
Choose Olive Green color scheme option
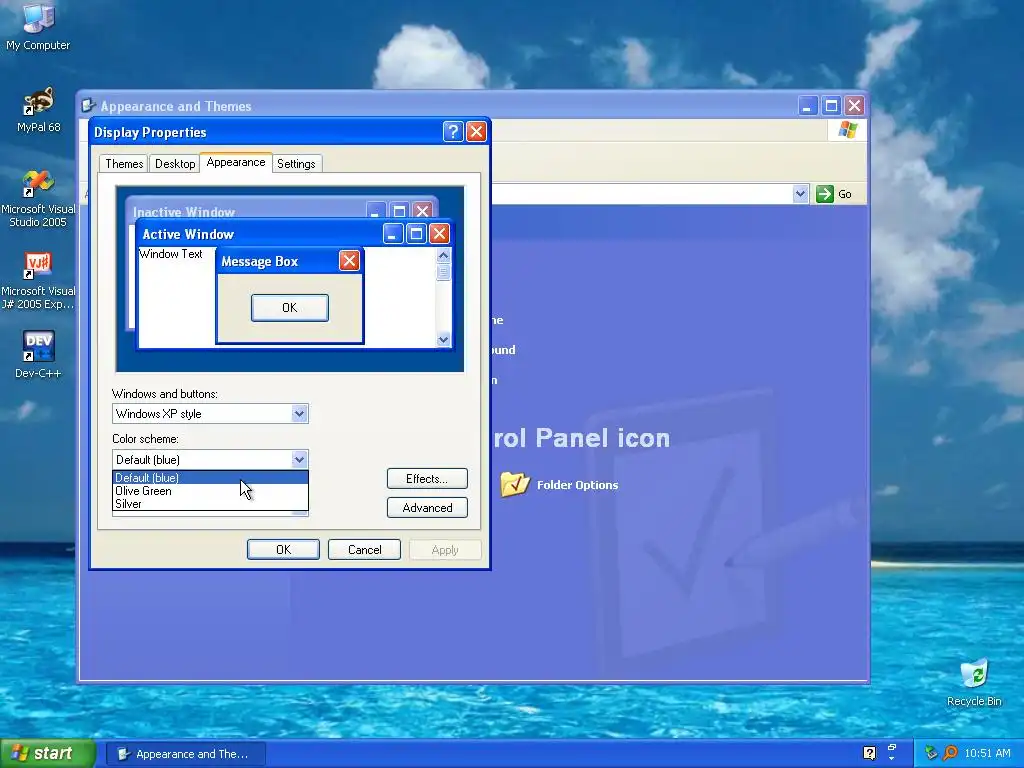tap(210, 490)
